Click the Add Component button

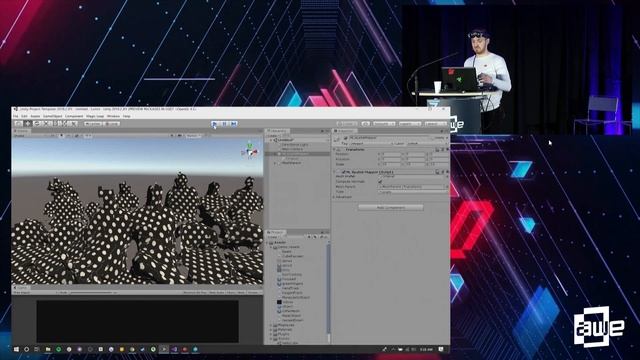coord(391,208)
